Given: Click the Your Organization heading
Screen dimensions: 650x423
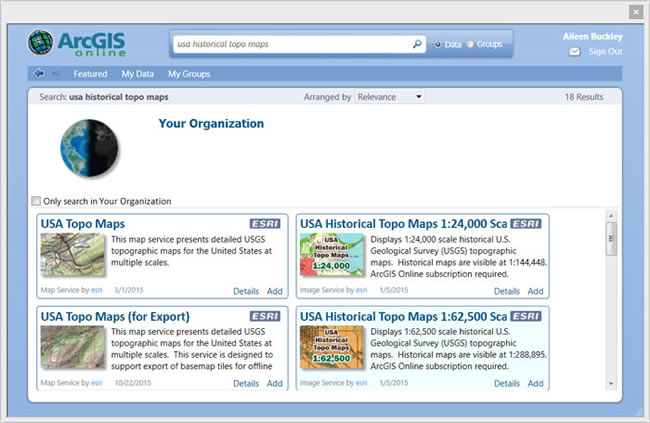Looking at the screenshot, I should [x=211, y=124].
